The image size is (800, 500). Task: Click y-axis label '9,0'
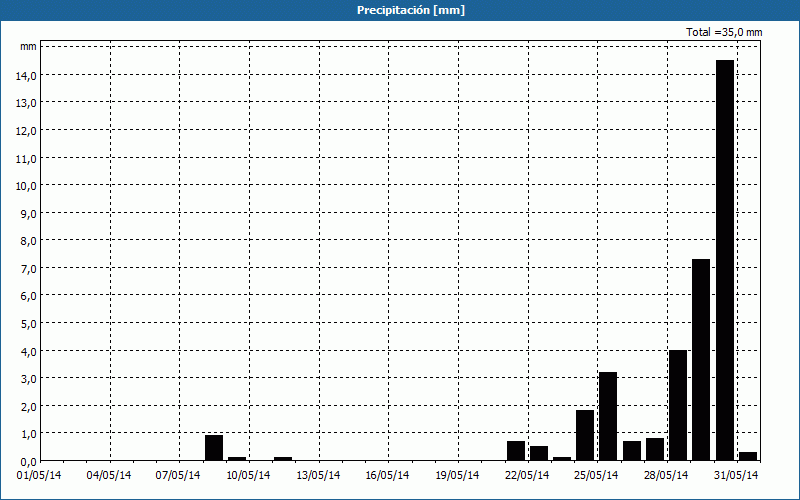28,214
